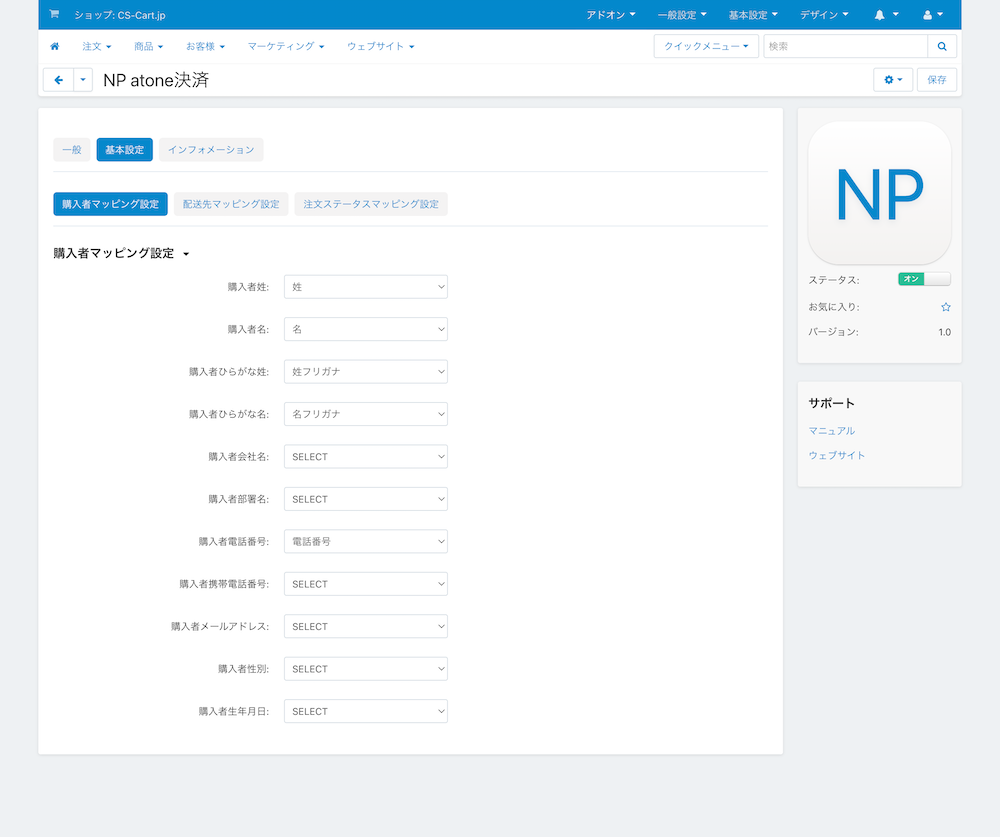
Task: Switch to the インフォメーション tab
Action: coord(211,149)
